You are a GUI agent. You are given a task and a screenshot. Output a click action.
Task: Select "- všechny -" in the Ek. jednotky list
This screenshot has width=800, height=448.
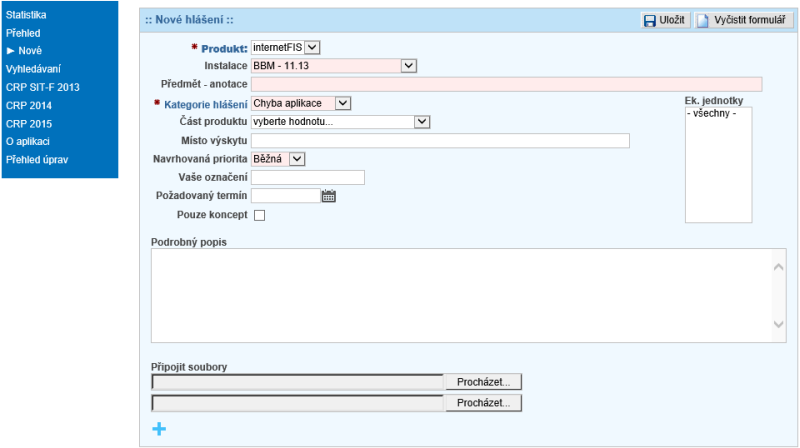coord(711,113)
